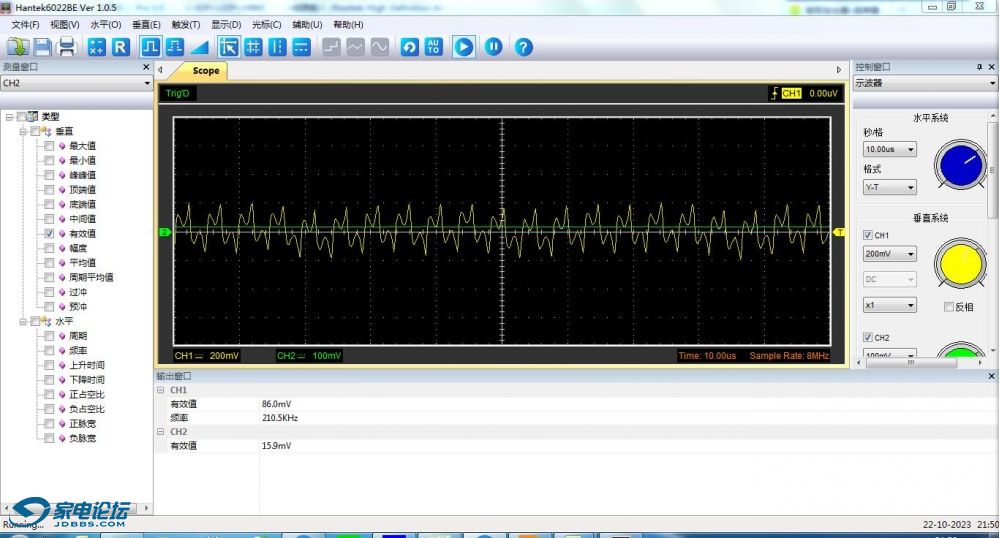Enable the vertical cursors icon
999x538 pixels.
click(x=277, y=47)
